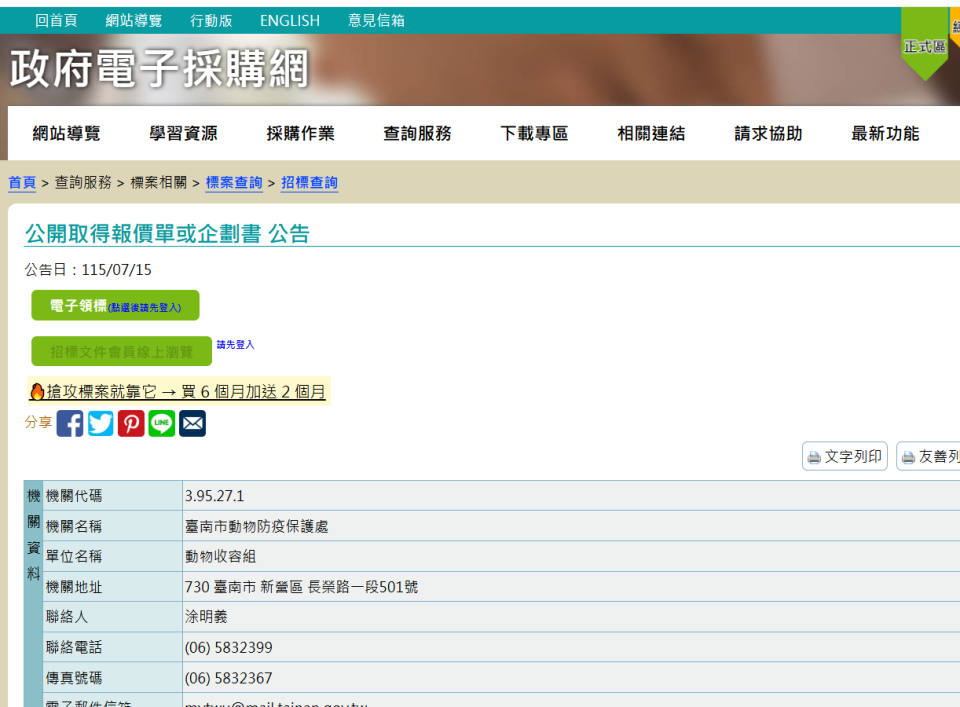Viewport: 960px width, 707px height.
Task: Open the 意見信箱 feedback link
Action: click(377, 21)
